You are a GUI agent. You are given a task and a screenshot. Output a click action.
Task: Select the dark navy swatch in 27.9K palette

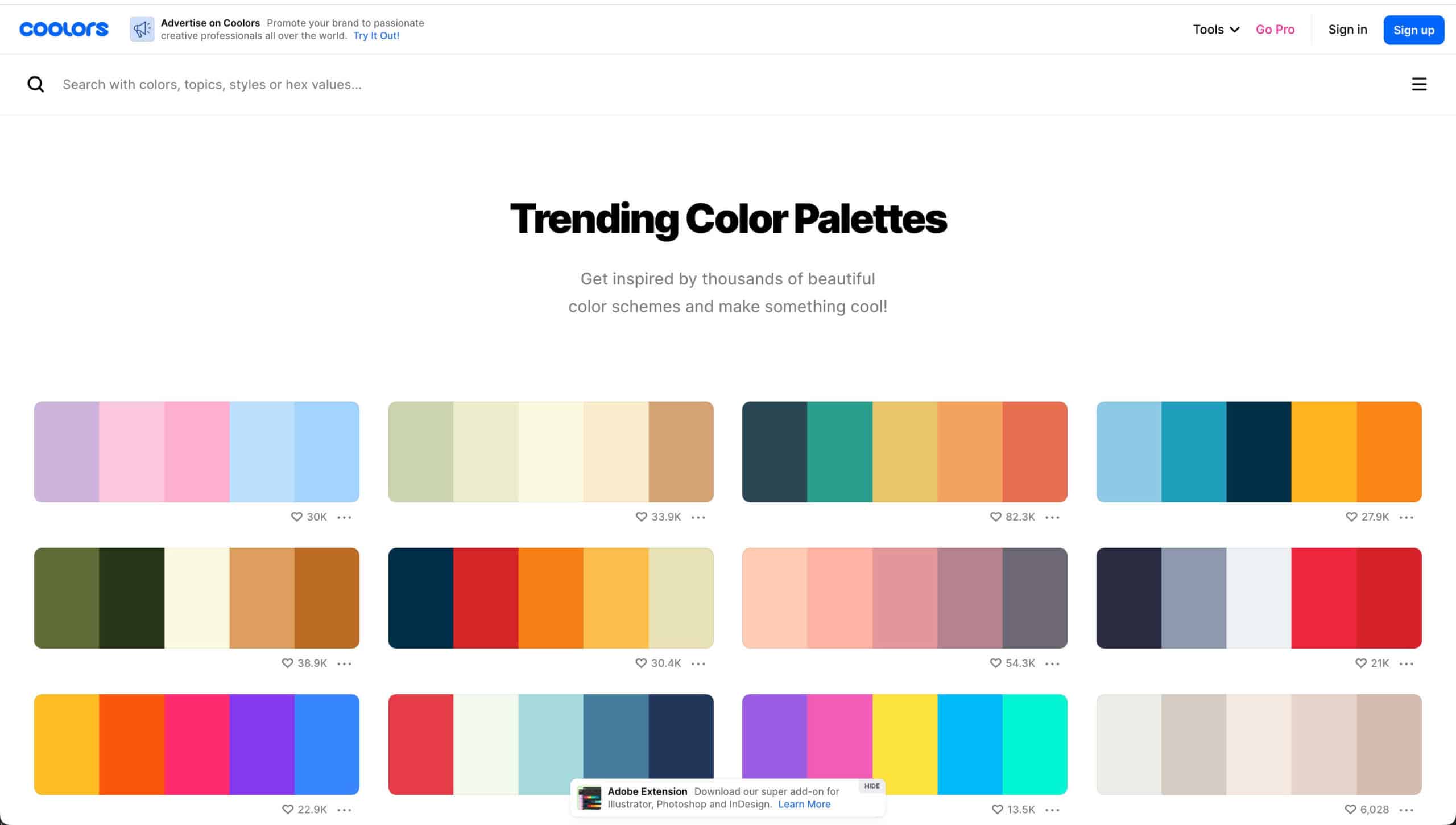point(1259,452)
